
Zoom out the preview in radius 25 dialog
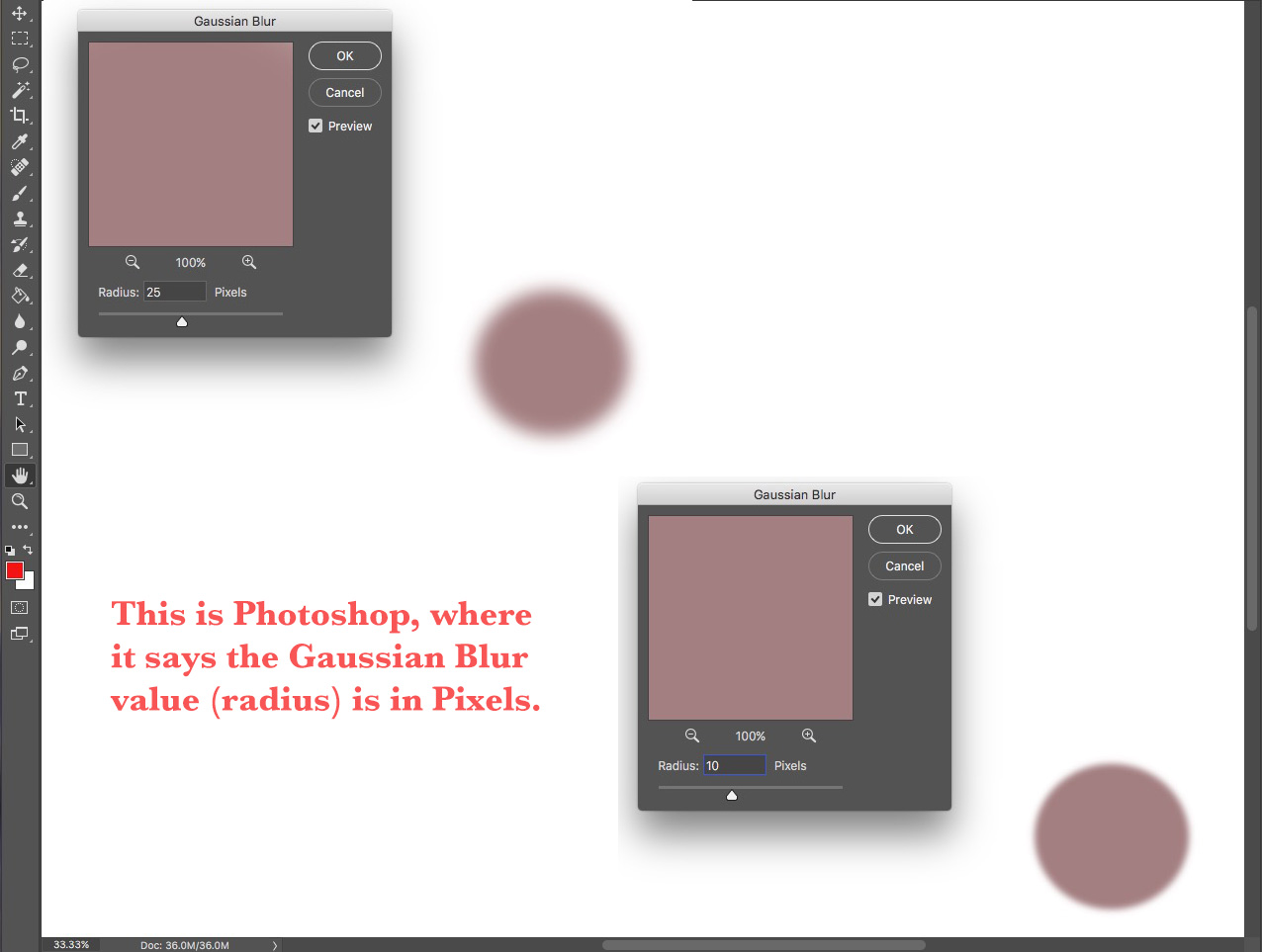click(133, 262)
